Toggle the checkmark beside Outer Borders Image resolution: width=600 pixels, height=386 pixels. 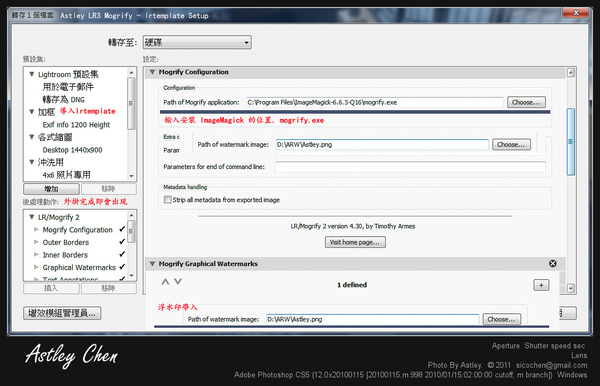[x=122, y=242]
